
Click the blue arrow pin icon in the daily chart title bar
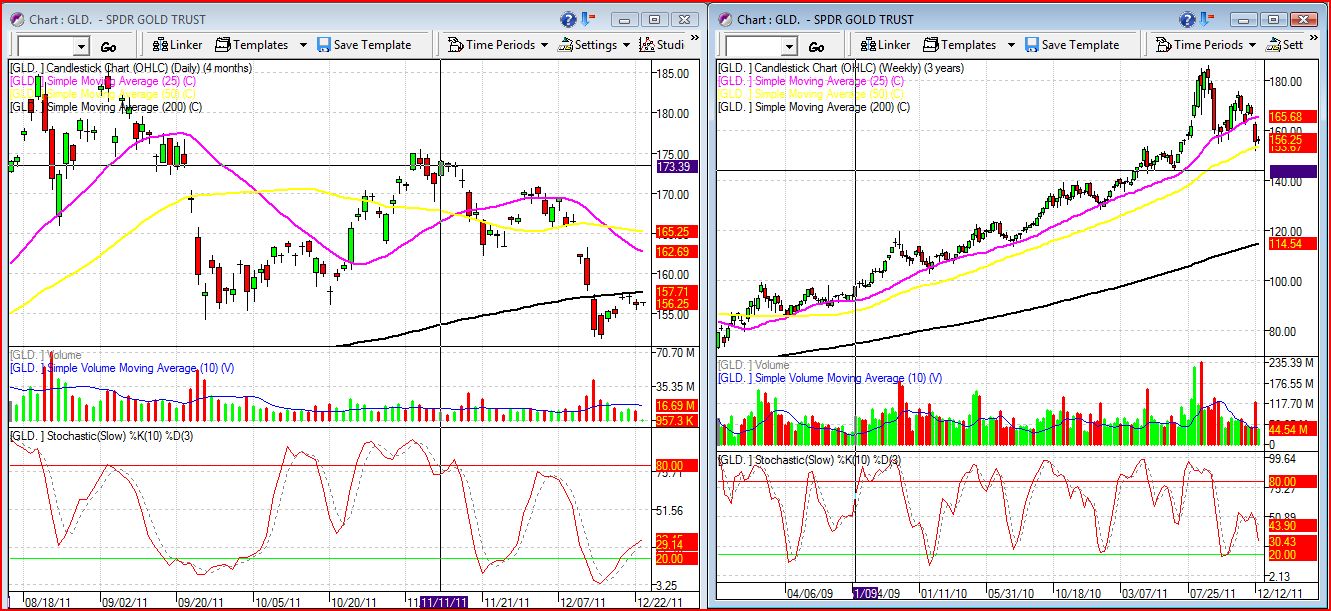point(587,19)
